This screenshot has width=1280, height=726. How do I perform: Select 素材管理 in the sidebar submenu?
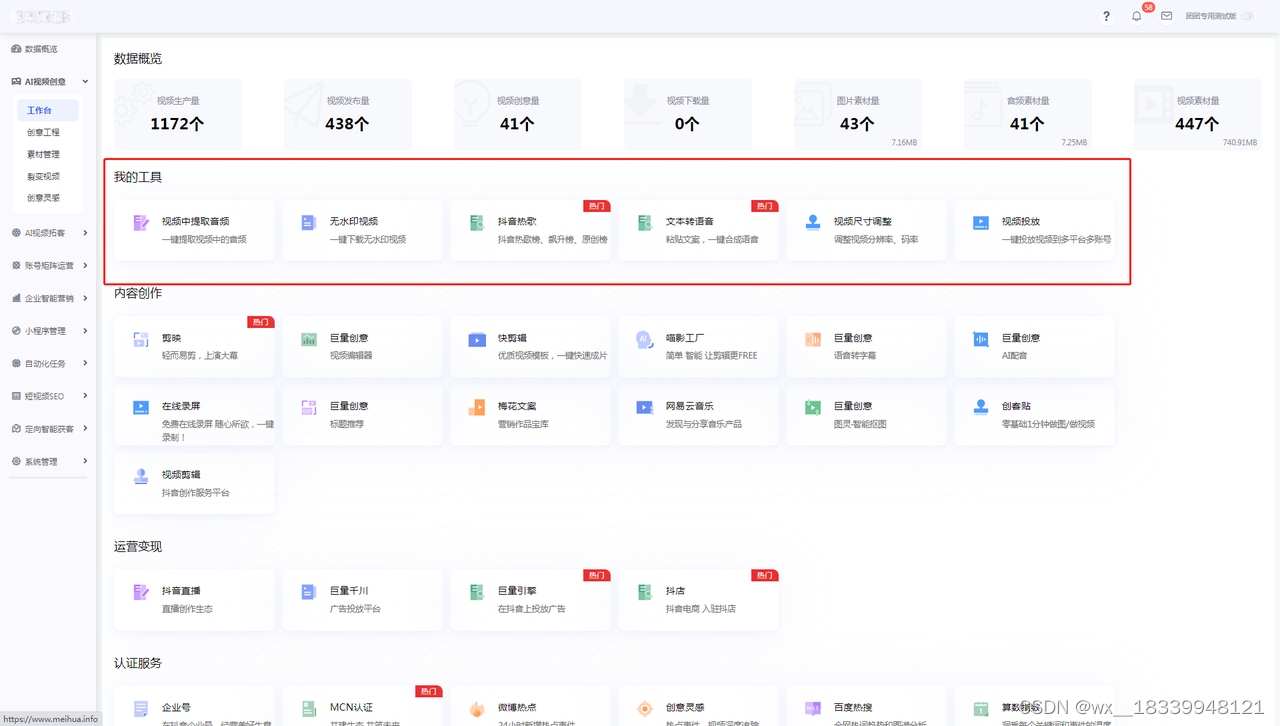[x=43, y=154]
